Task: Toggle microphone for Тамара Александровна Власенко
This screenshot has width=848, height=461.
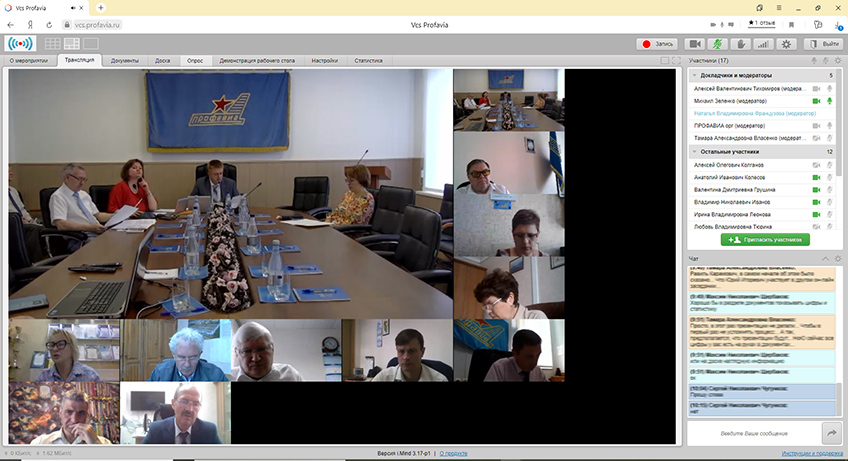Action: (x=830, y=139)
